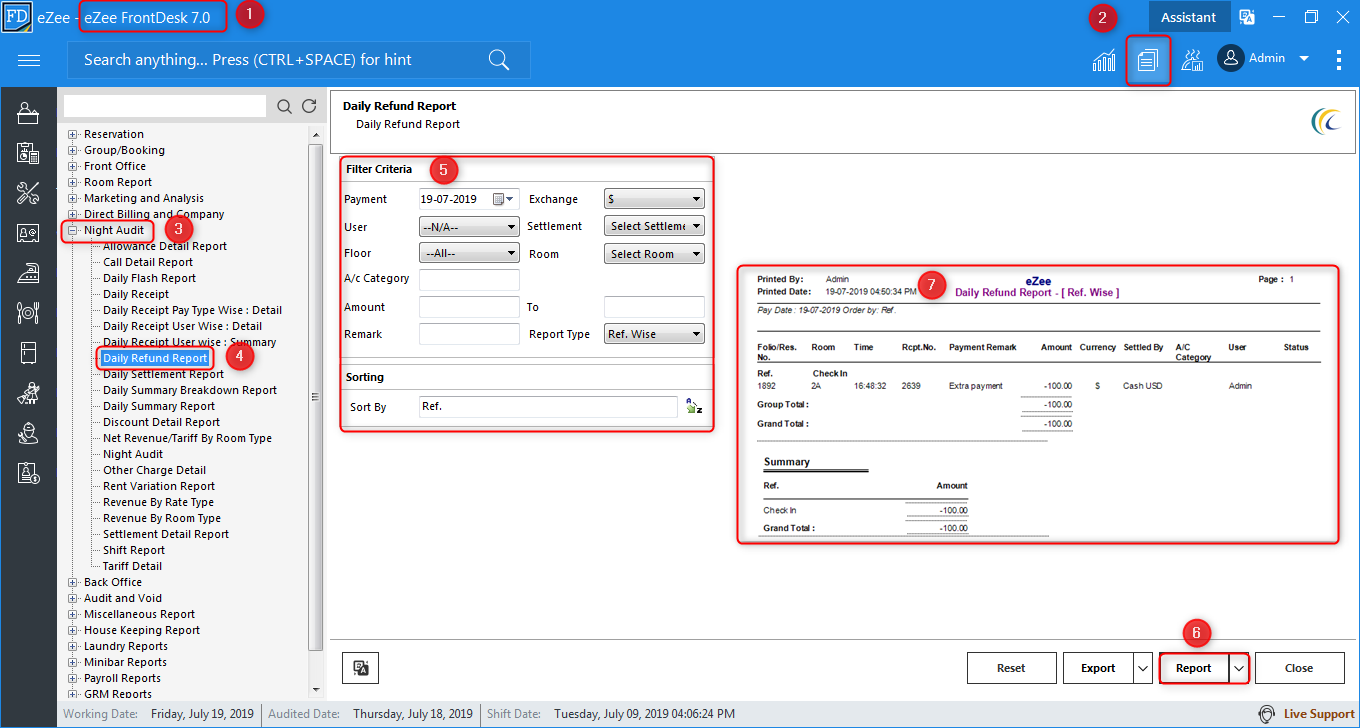
Task: Open the reception bell sidebar icon
Action: pos(28,113)
